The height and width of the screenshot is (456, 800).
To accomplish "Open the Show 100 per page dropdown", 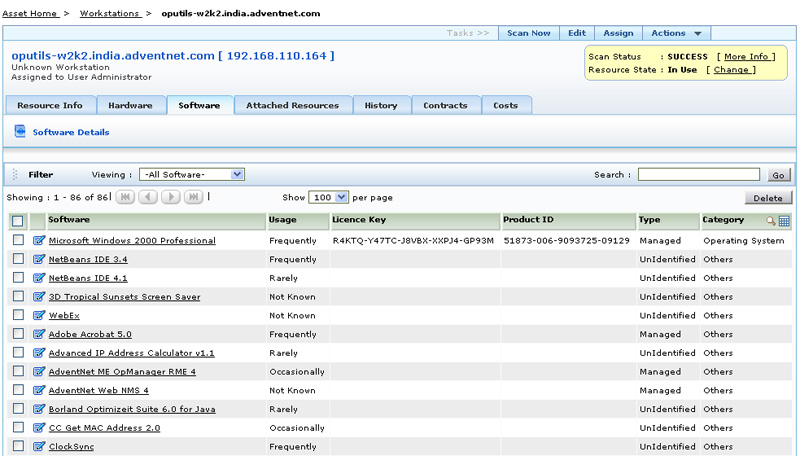I will [x=328, y=197].
